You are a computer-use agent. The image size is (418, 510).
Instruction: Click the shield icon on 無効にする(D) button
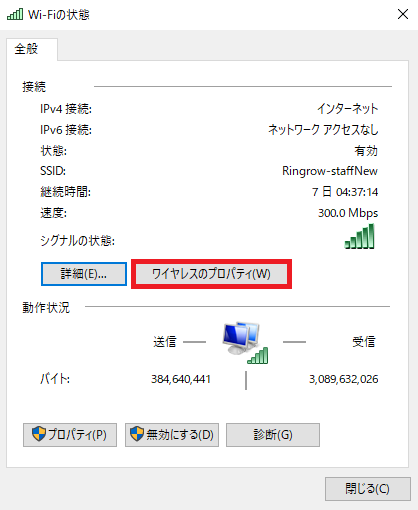tap(137, 434)
